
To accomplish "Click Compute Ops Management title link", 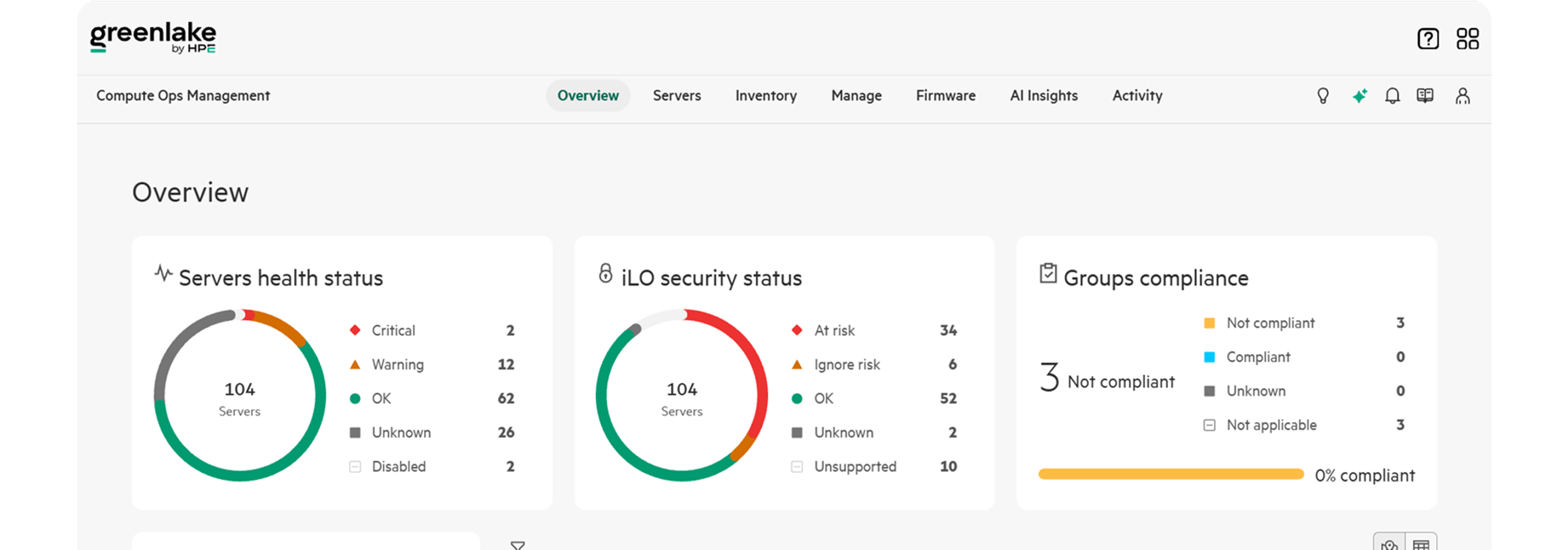I will (183, 95).
